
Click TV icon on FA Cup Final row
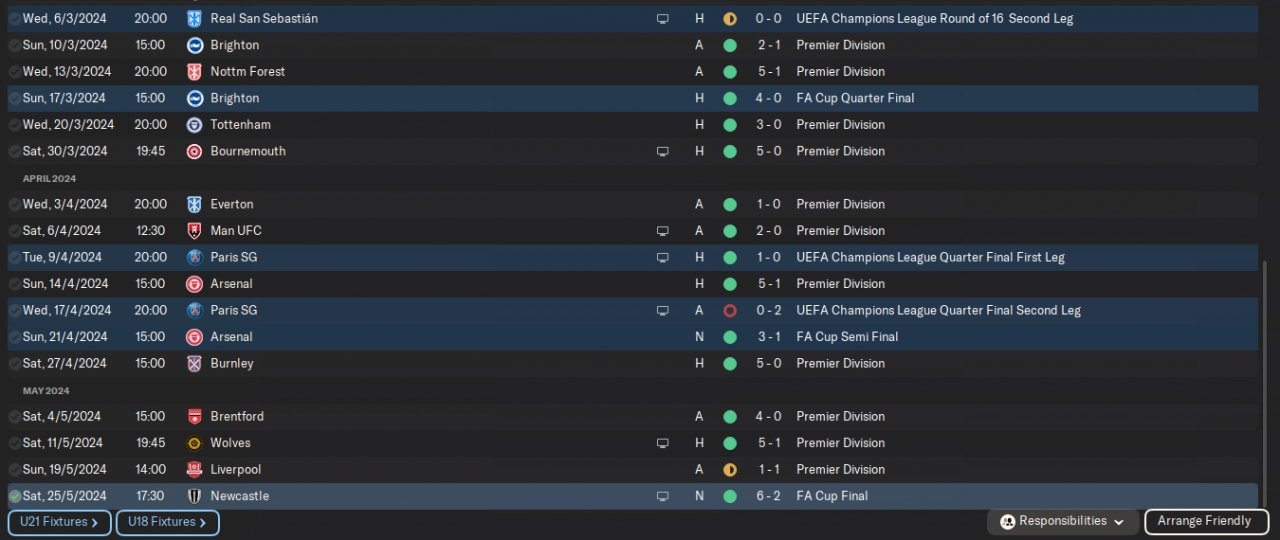[662, 496]
